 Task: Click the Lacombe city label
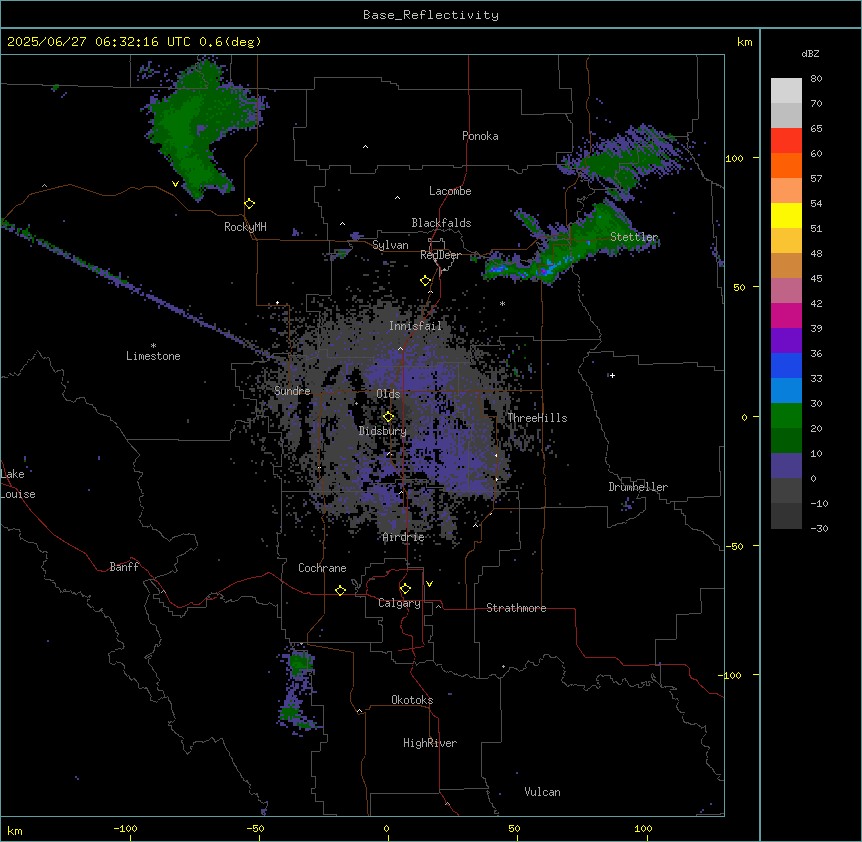[x=450, y=191]
